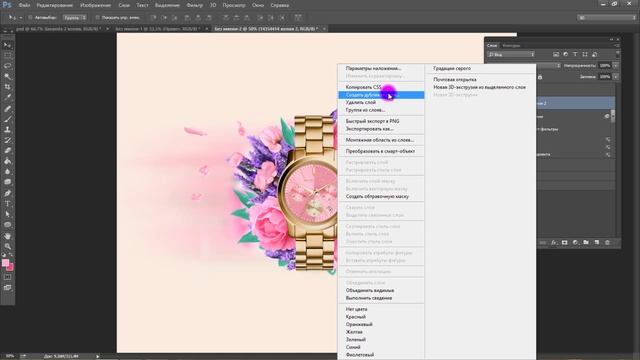The height and width of the screenshot is (360, 640).
Task: Open the Файл menu
Action: click(x=24, y=5)
